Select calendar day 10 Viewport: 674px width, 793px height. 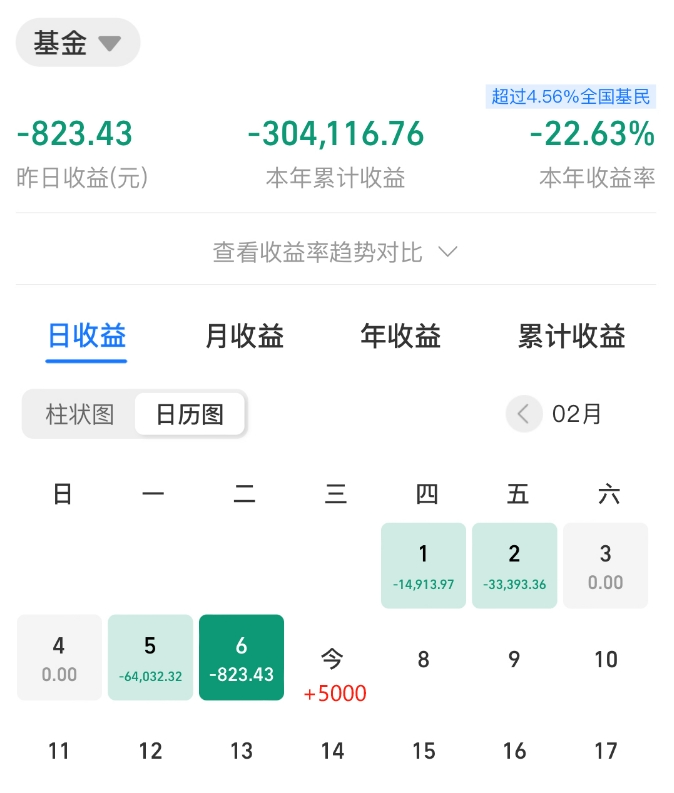605,659
